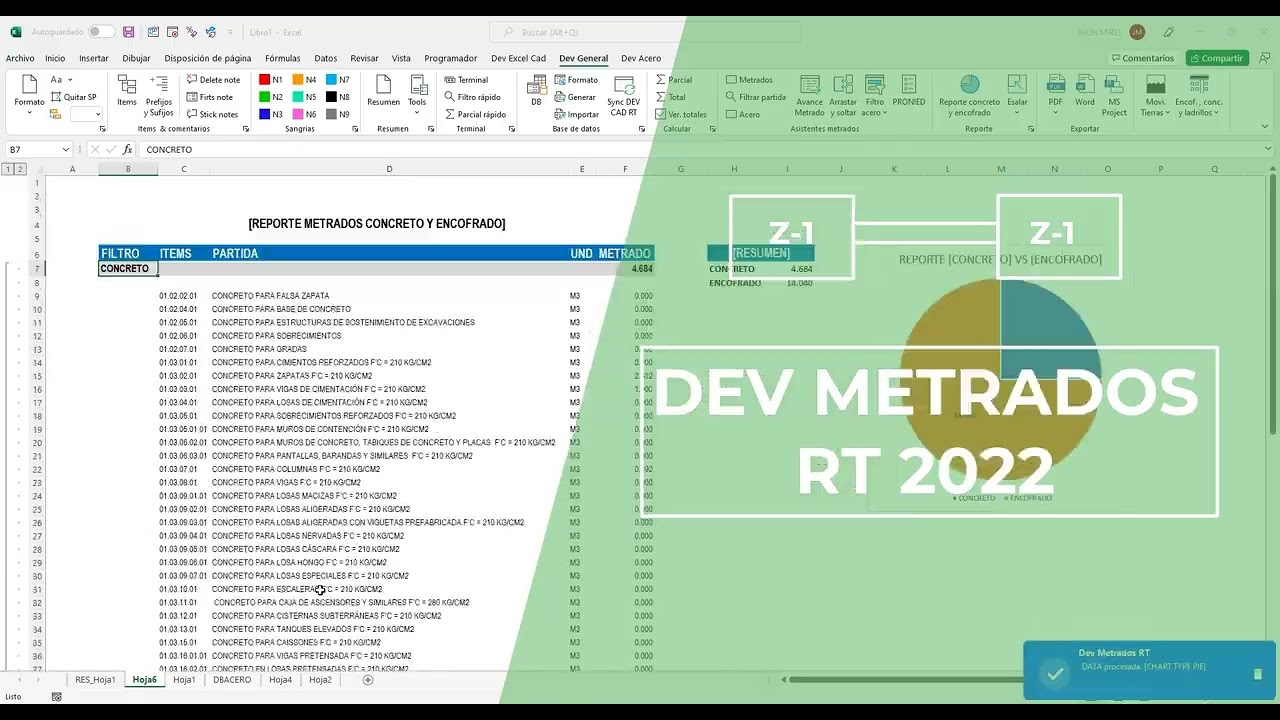The height and width of the screenshot is (720, 1280).
Task: Export to MS Project
Action: pos(1114,96)
